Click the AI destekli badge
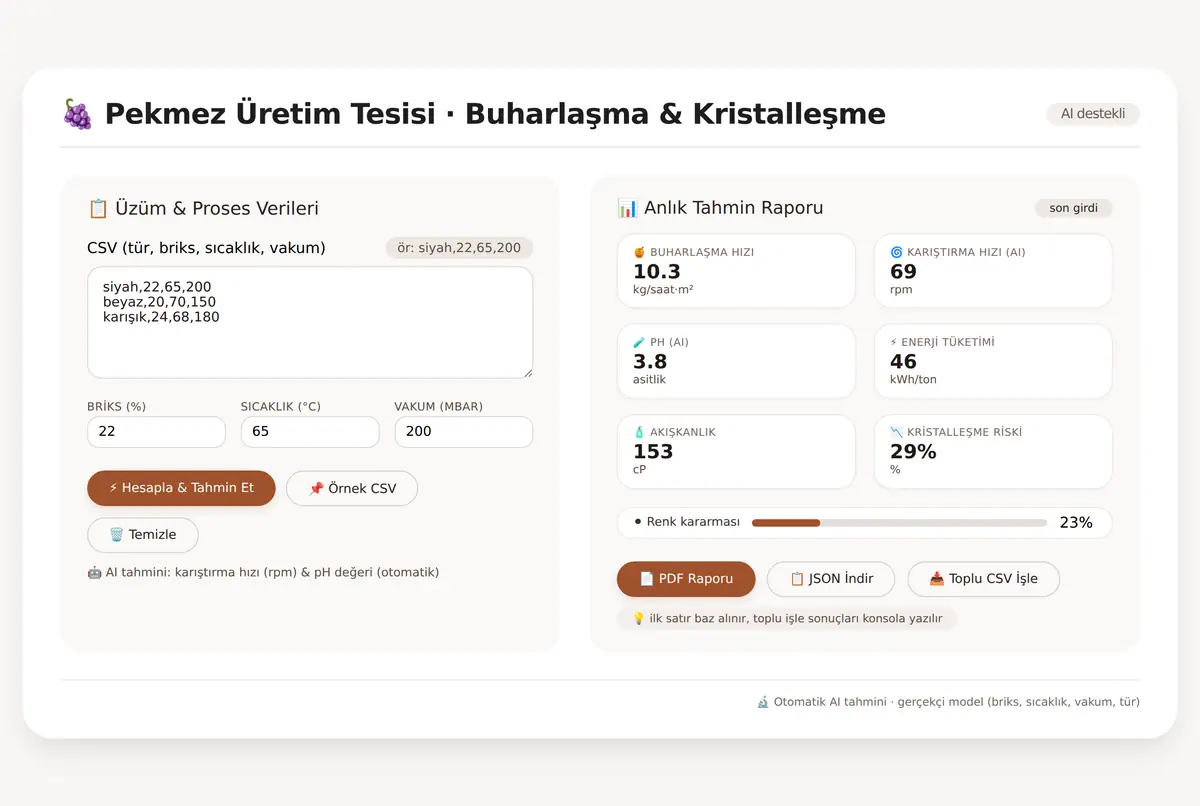 [1093, 114]
